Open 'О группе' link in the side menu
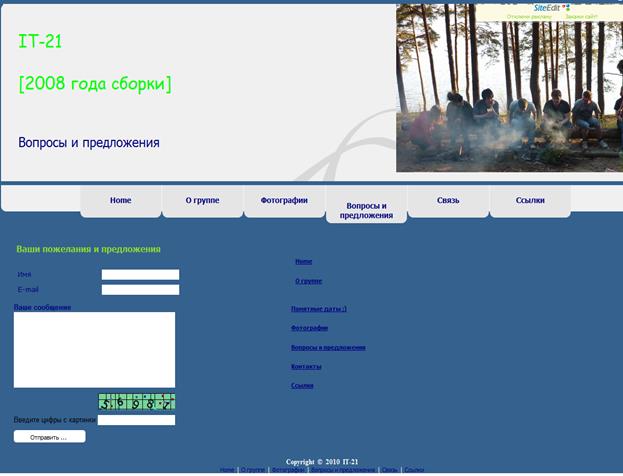 coord(308,281)
